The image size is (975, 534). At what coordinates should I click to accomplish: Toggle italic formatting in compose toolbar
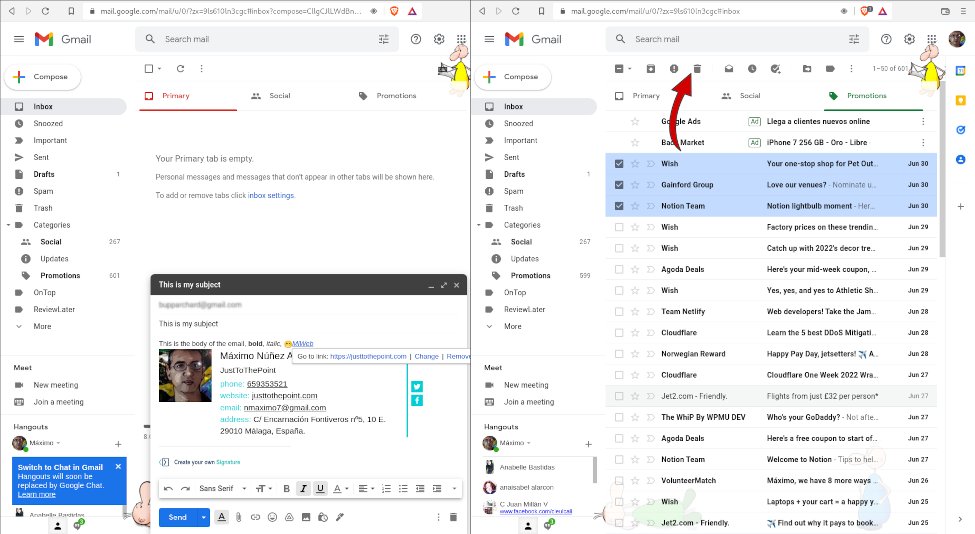[x=303, y=489]
